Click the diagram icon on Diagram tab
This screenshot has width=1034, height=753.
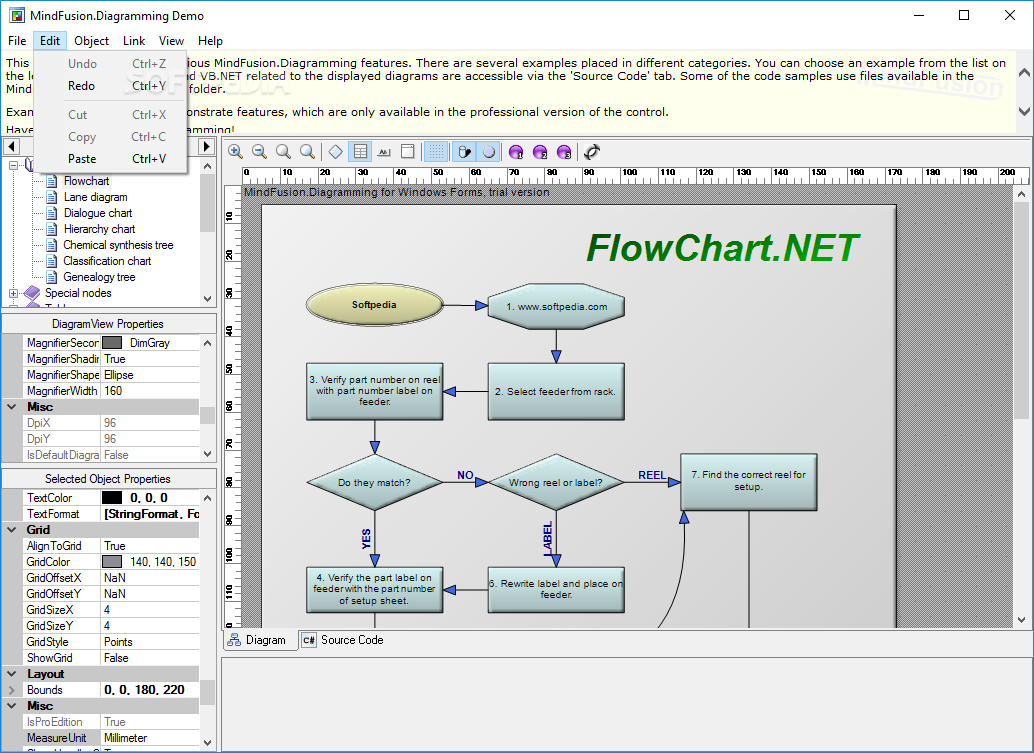click(233, 640)
